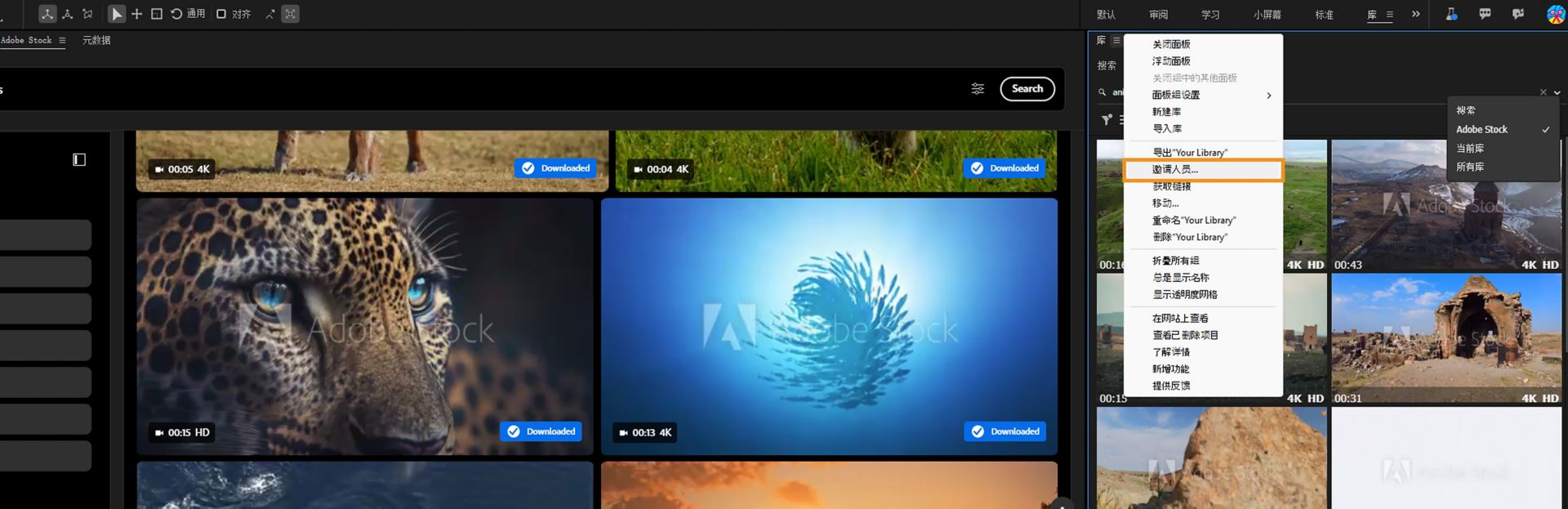Switch to 元数据 tab
Viewport: 1568px width, 509px height.
[x=96, y=40]
